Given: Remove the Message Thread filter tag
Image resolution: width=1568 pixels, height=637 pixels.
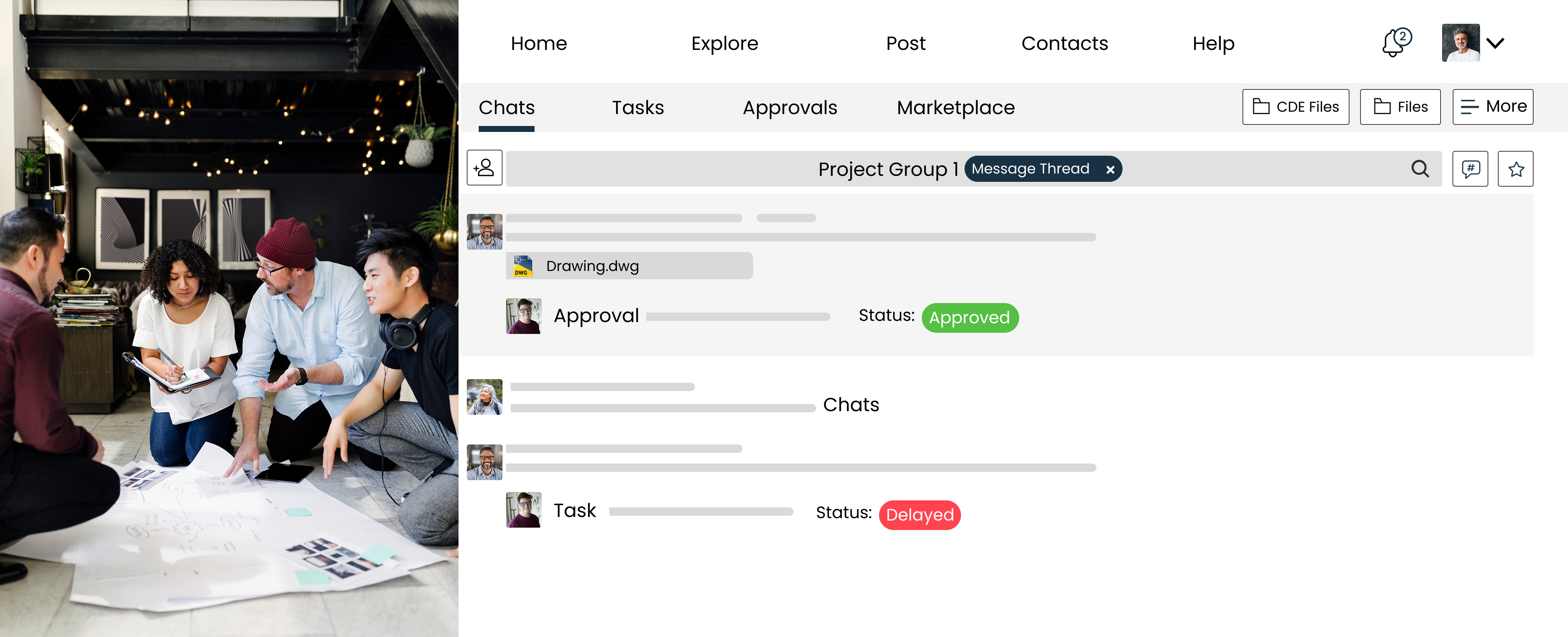Looking at the screenshot, I should 1109,170.
